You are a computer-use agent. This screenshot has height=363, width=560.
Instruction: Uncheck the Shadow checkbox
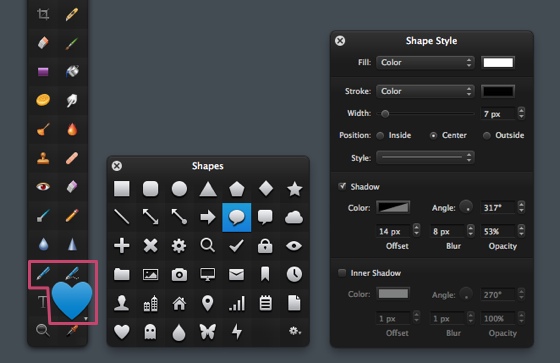342,186
